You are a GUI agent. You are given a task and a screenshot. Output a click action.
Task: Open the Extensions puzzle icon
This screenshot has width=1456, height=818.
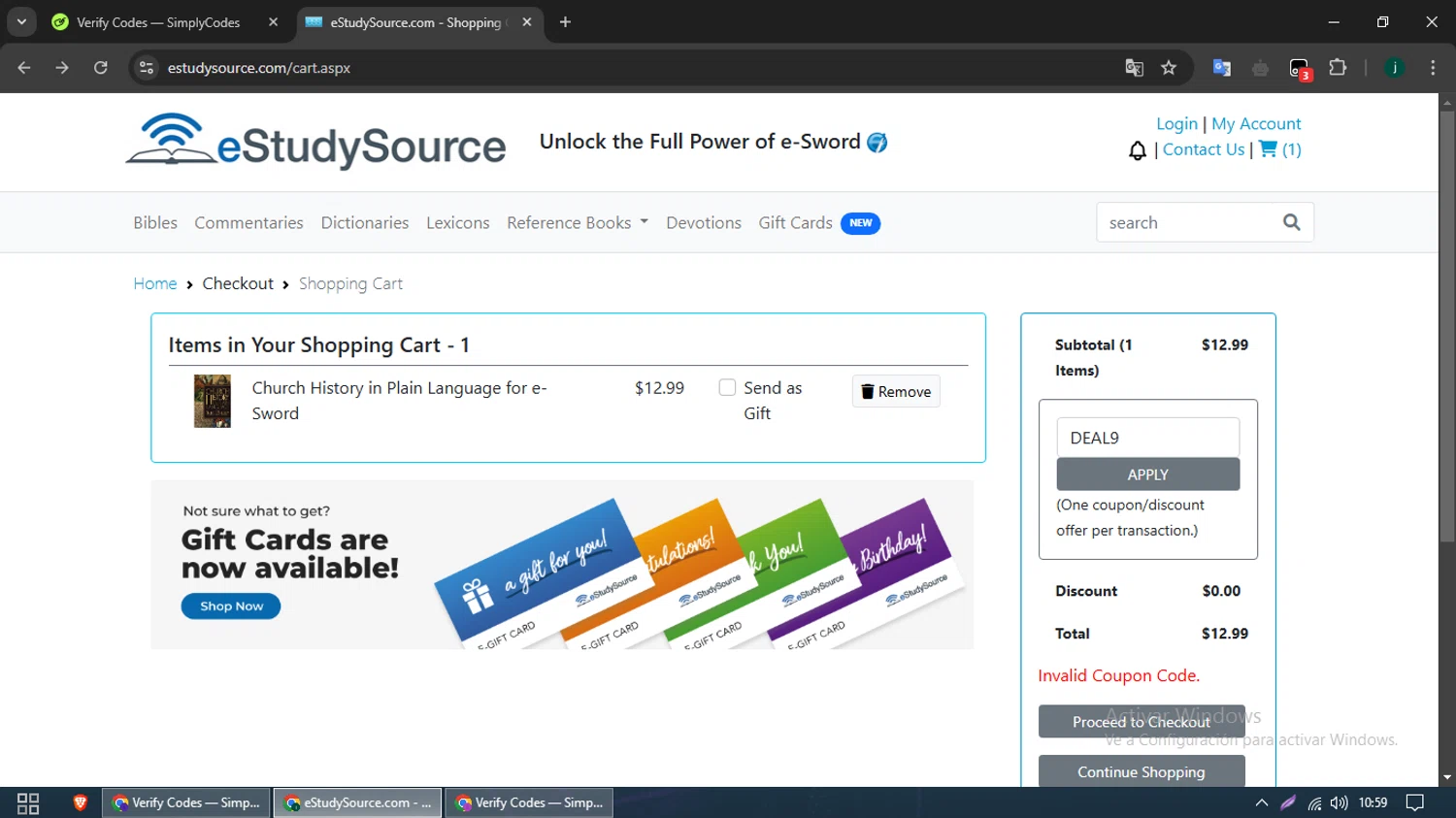pyautogui.click(x=1338, y=68)
